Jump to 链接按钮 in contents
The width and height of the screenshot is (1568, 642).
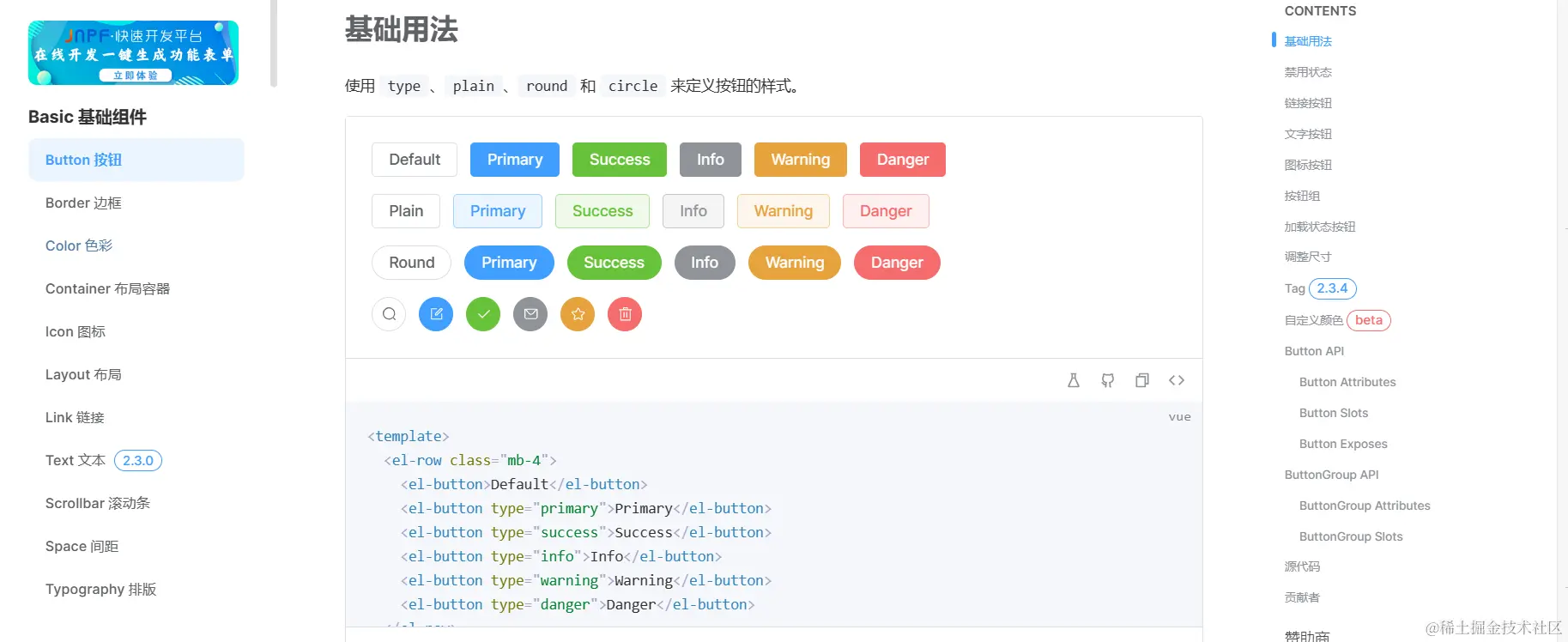coord(1308,103)
